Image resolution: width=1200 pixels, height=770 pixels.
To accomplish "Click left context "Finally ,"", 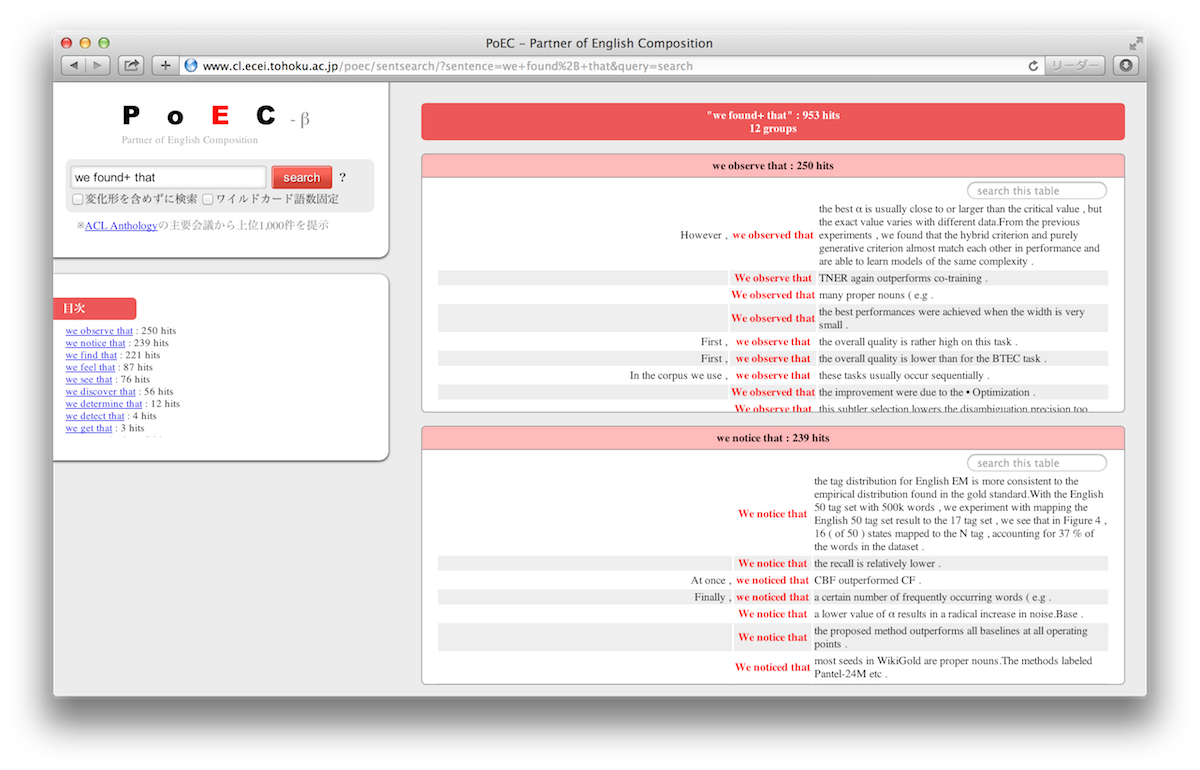I will tap(711, 597).
